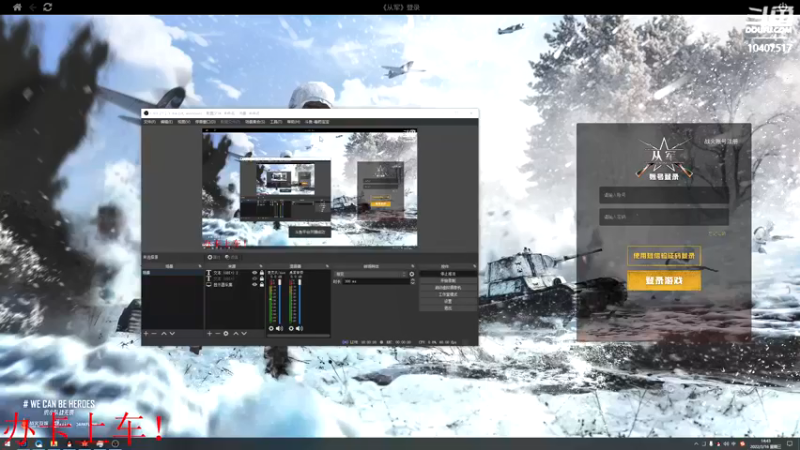Screen dimensions: 800x450
Task: Pop out the Sources dock
Action: click(x=261, y=266)
